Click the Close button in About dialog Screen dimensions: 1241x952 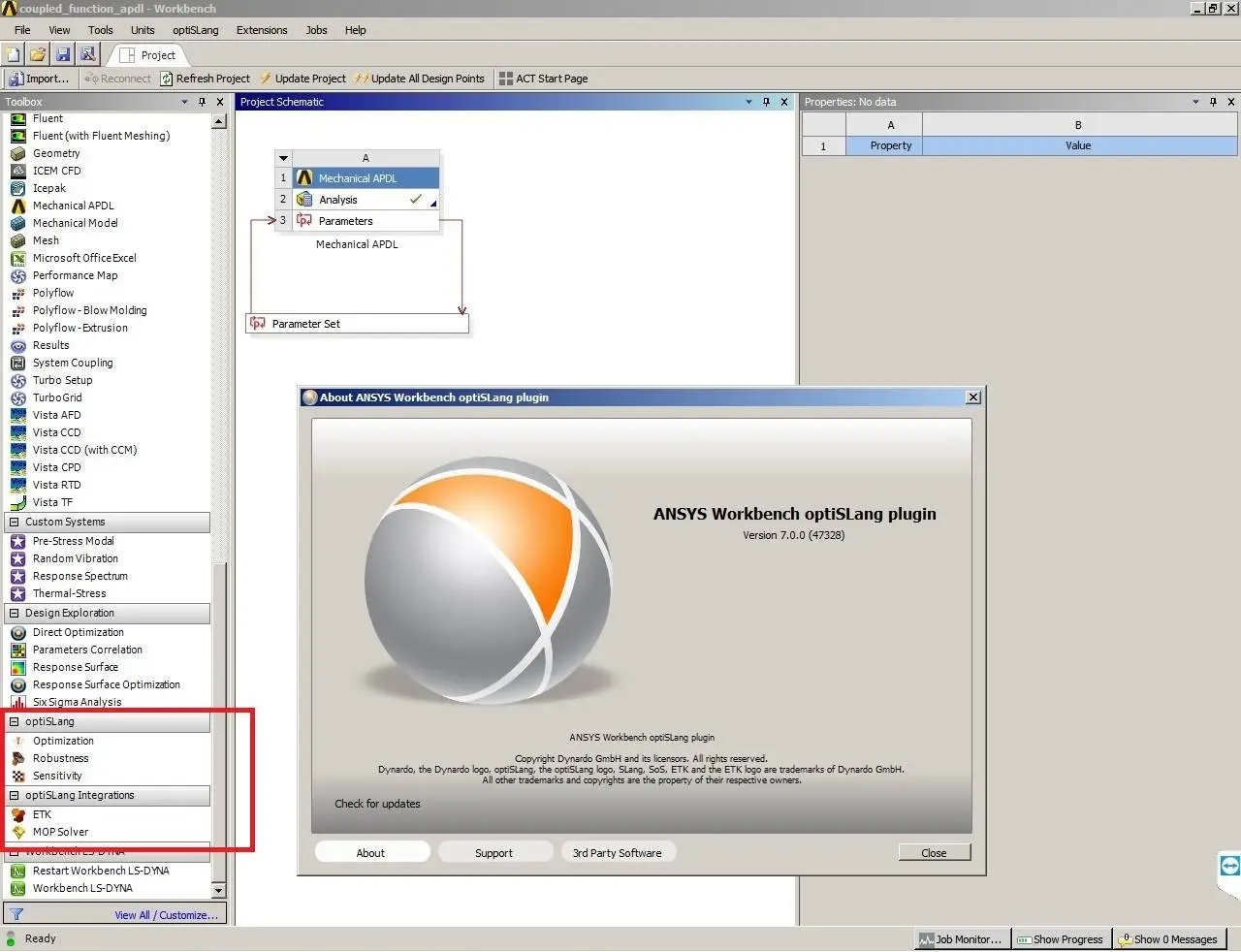[934, 853]
